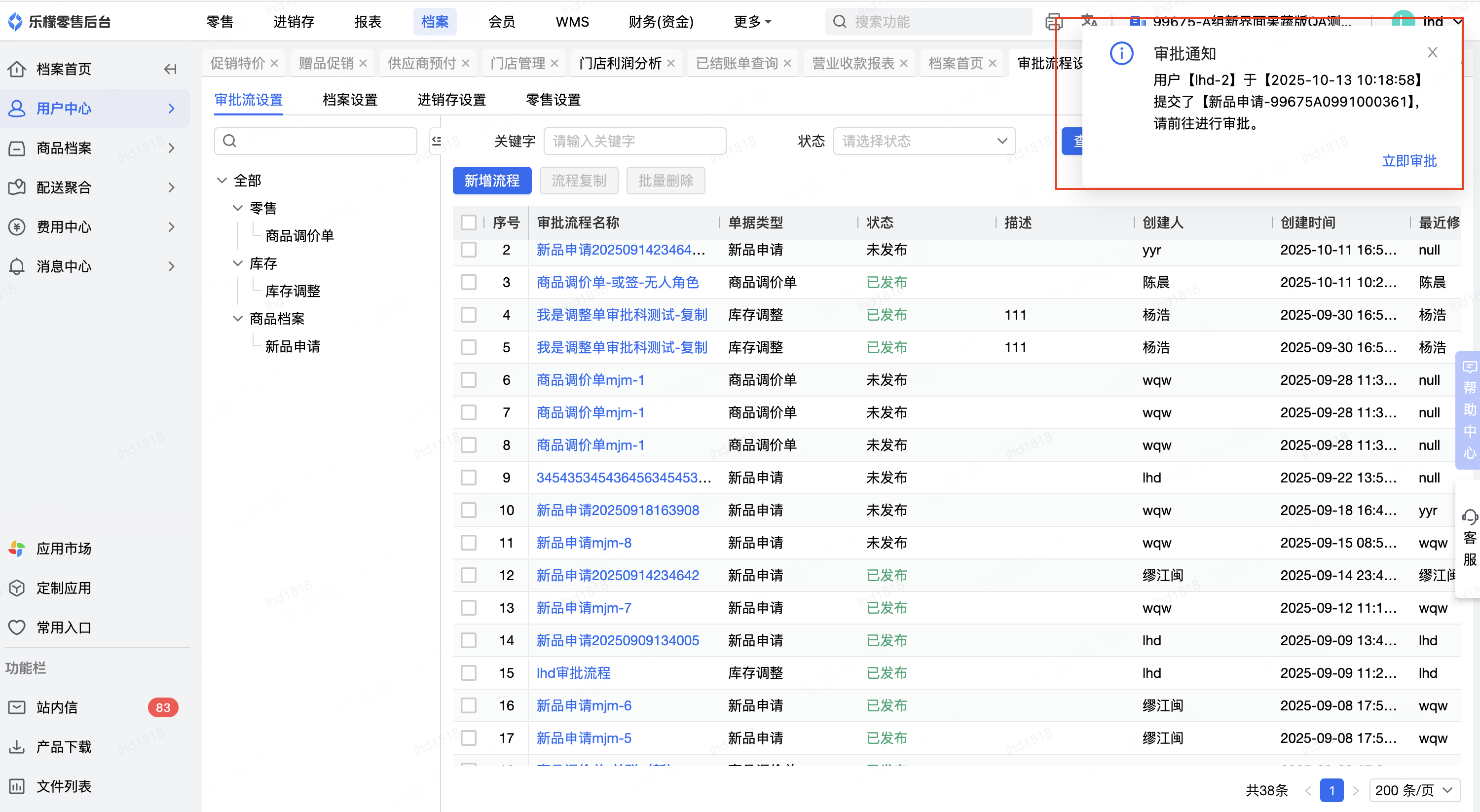
Task: Click the 档案首页 home icon in sidebar
Action: coord(17,70)
